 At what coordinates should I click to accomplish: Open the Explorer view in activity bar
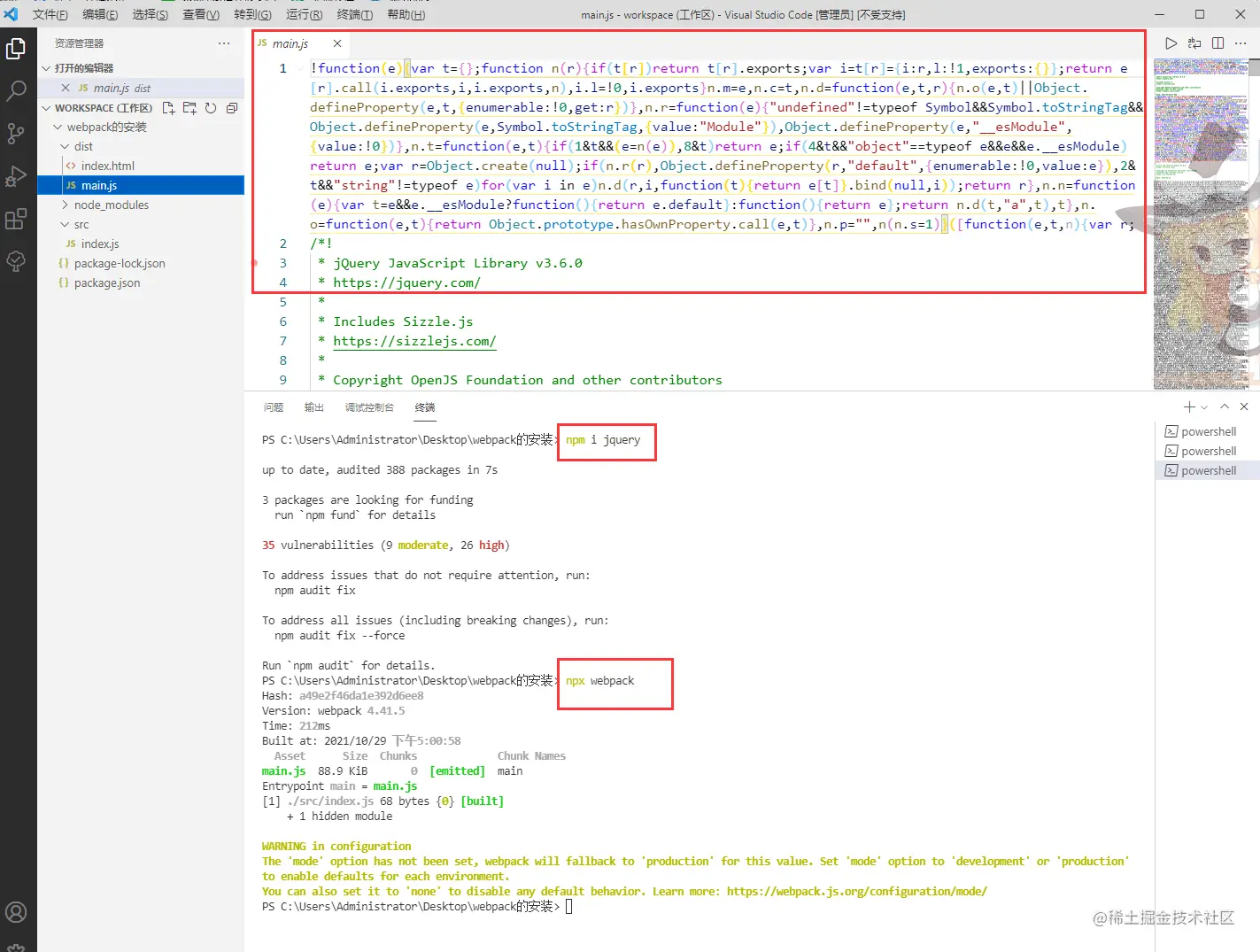(16, 49)
